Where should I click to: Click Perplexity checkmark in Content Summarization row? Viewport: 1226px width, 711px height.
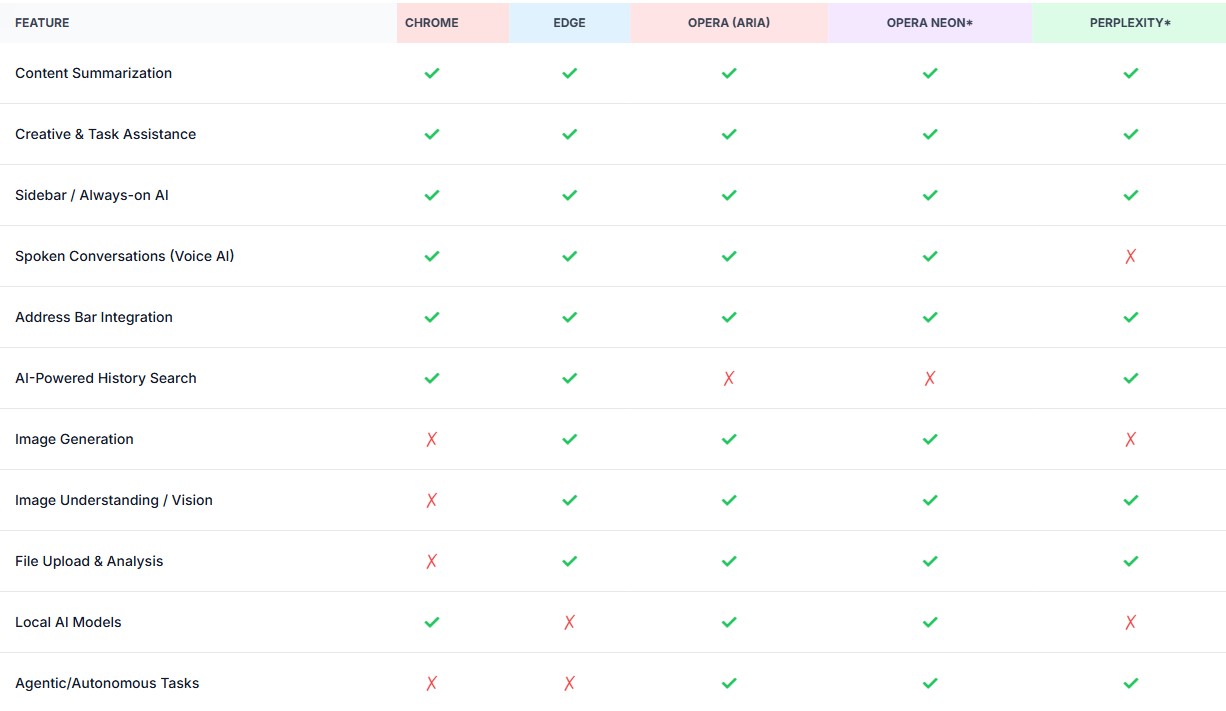coord(1130,73)
